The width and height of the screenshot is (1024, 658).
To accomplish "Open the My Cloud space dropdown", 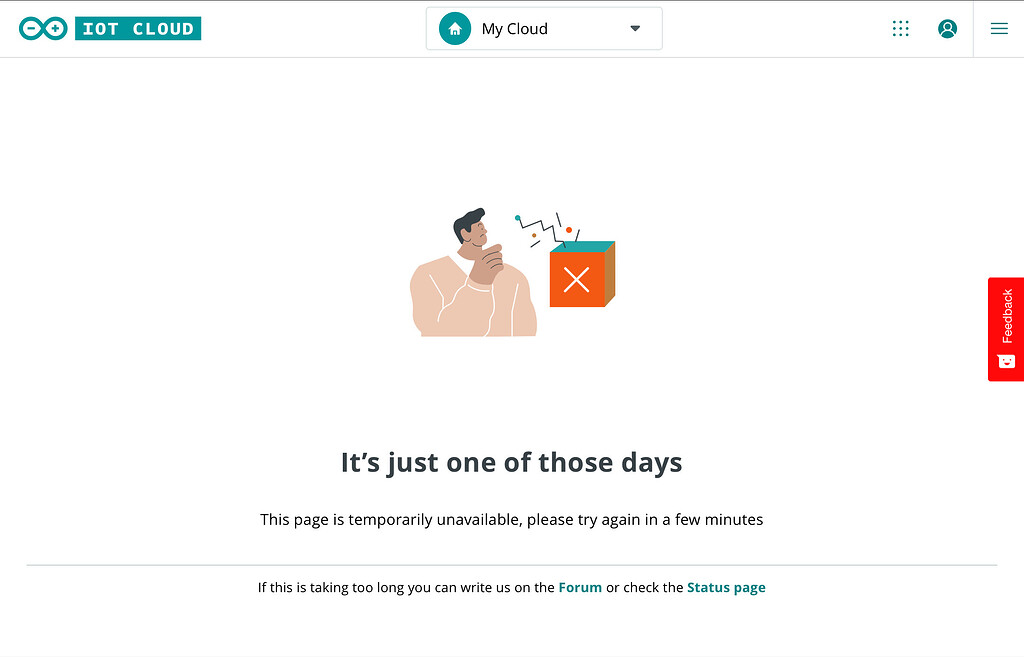I will (x=544, y=29).
